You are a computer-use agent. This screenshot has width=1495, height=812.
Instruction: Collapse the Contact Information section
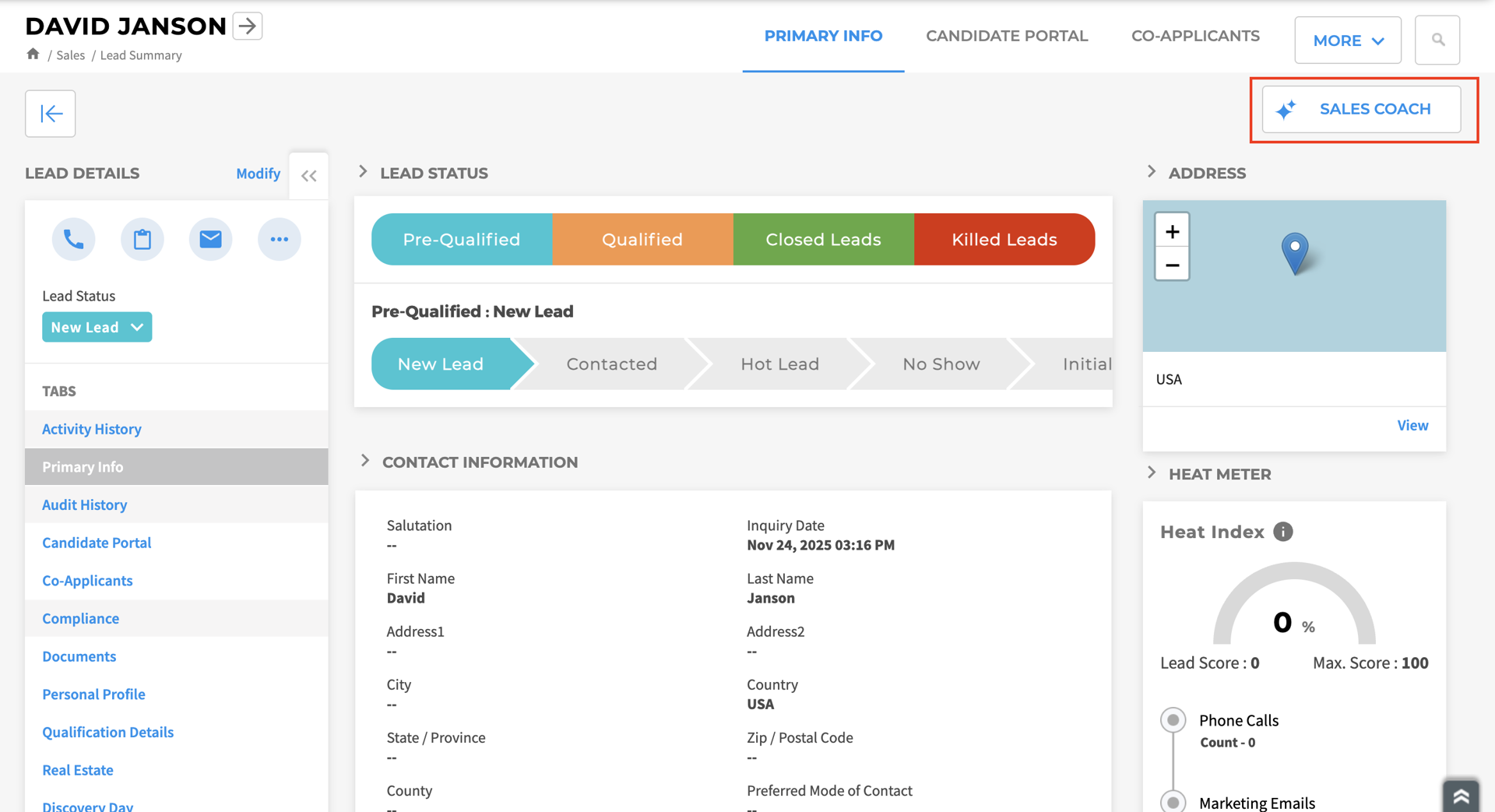(x=365, y=460)
